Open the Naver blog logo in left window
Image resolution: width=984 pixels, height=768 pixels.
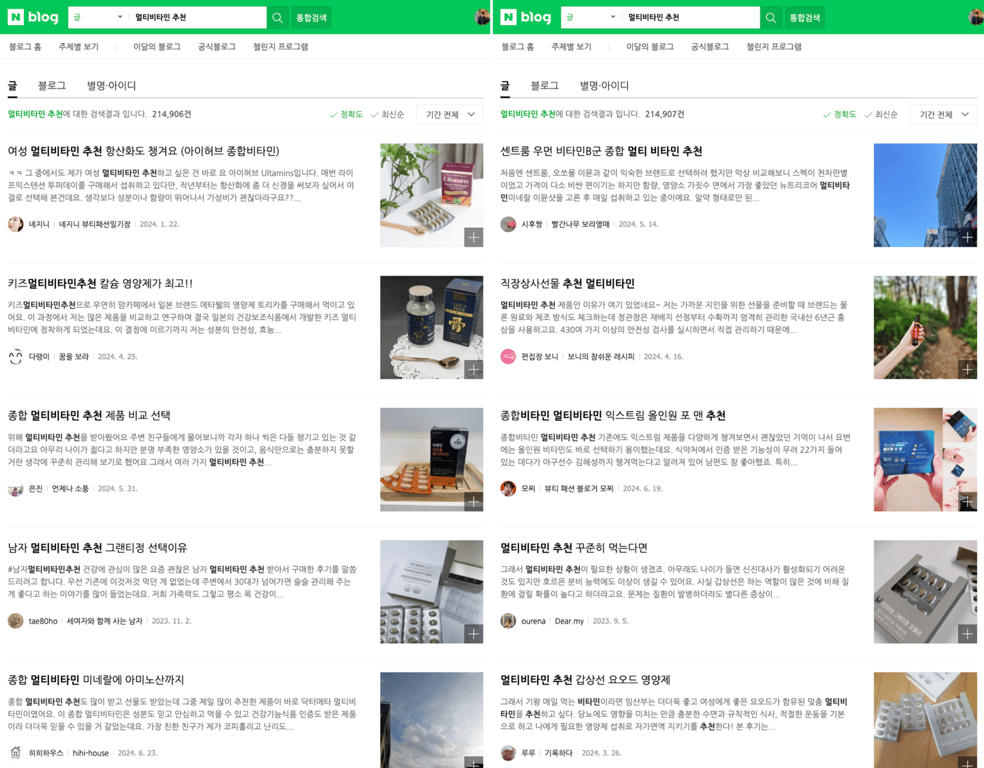pos(33,17)
